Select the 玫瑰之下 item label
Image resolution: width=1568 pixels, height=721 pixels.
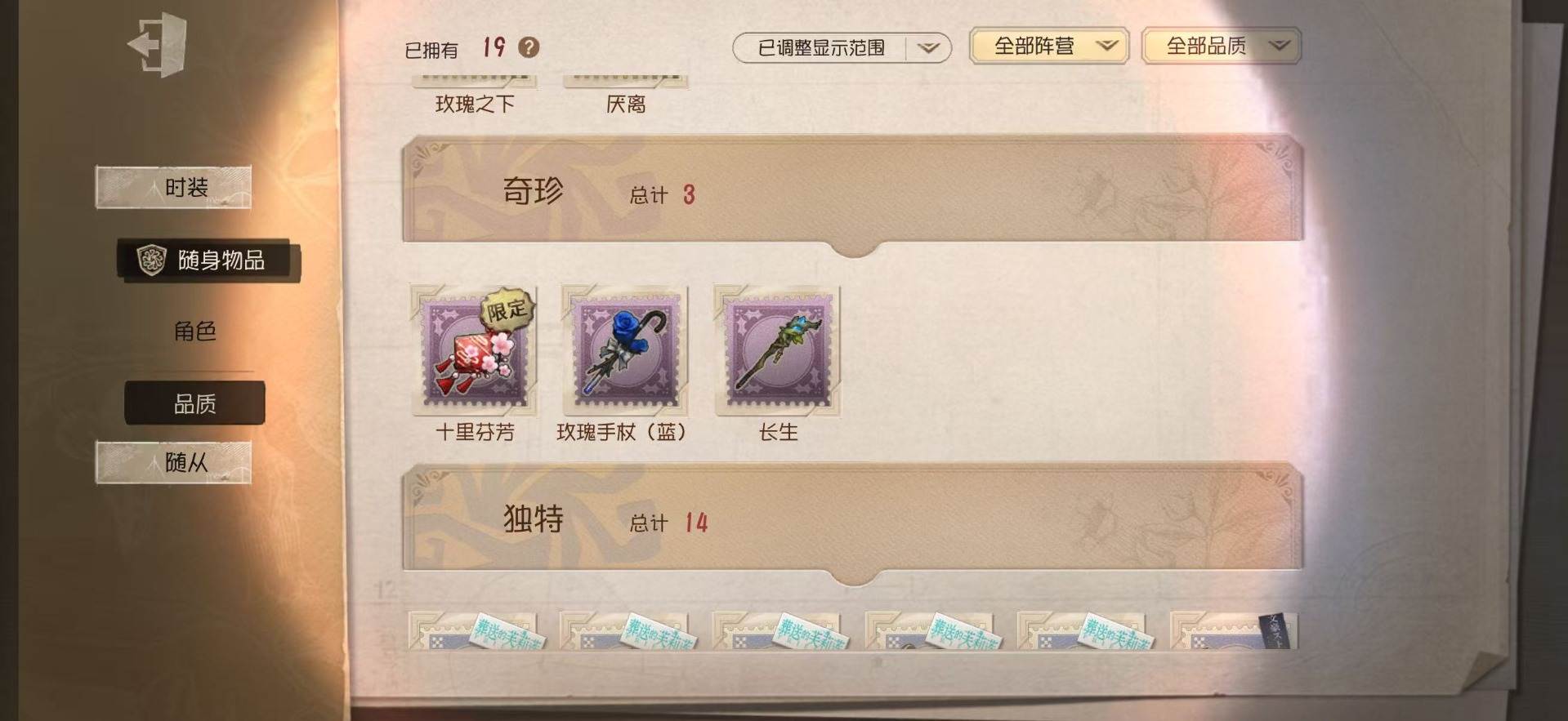474,104
